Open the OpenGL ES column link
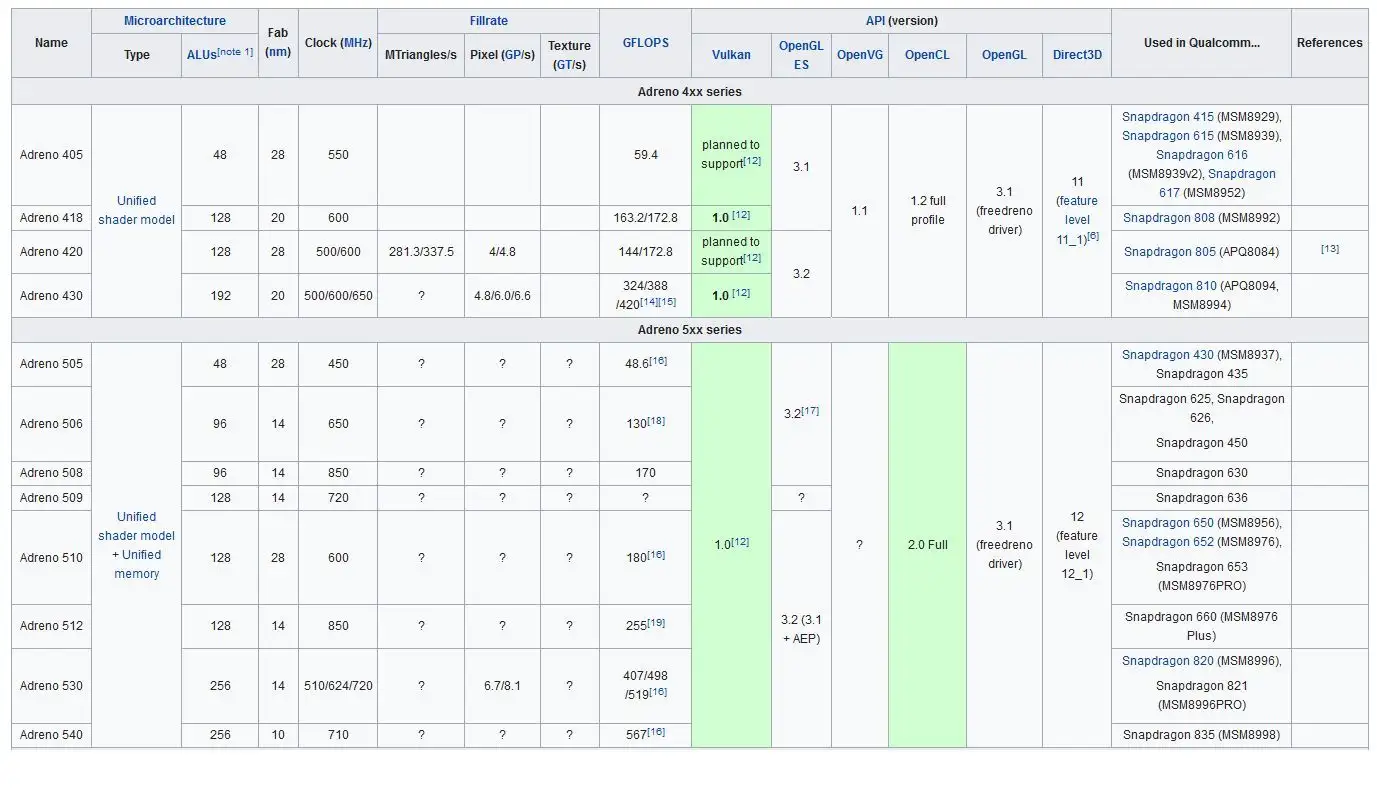Image resolution: width=1377 pixels, height=800 pixels. tap(801, 55)
